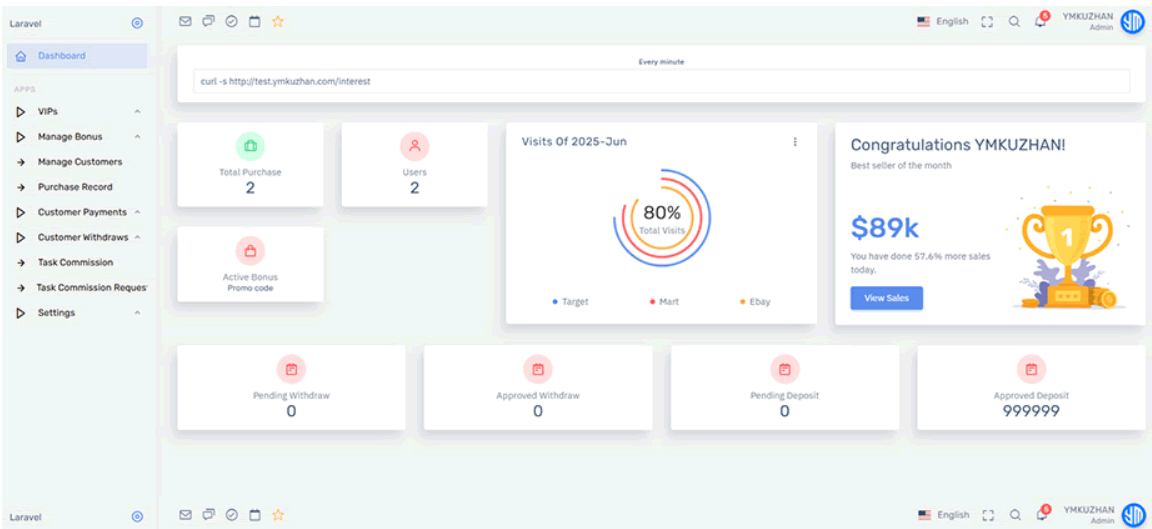This screenshot has height=529, width=1152.
Task: Click the curl command text field
Action: click(x=661, y=81)
